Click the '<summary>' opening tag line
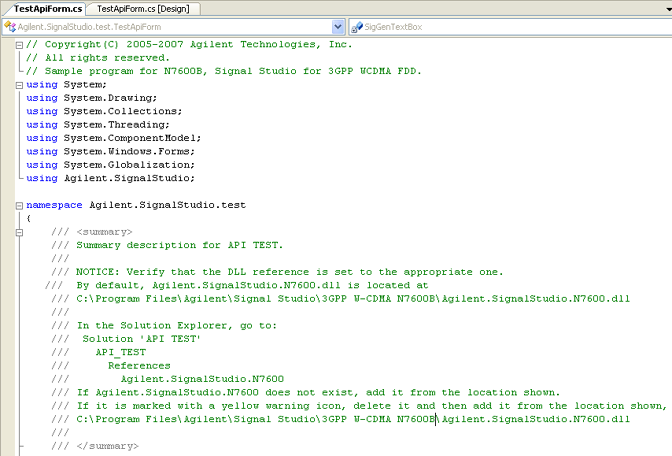This screenshot has height=456, width=672. pyautogui.click(x=92, y=232)
